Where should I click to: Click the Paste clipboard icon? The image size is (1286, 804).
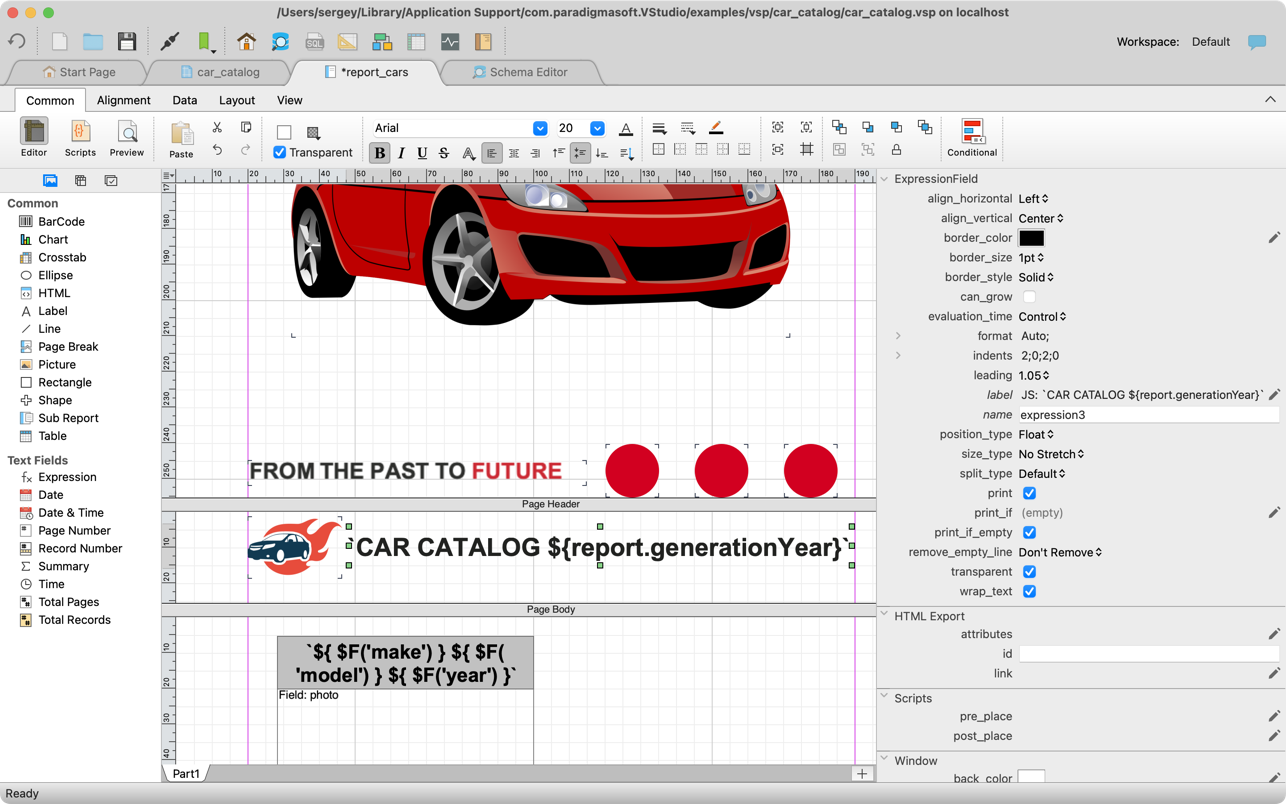pos(181,137)
